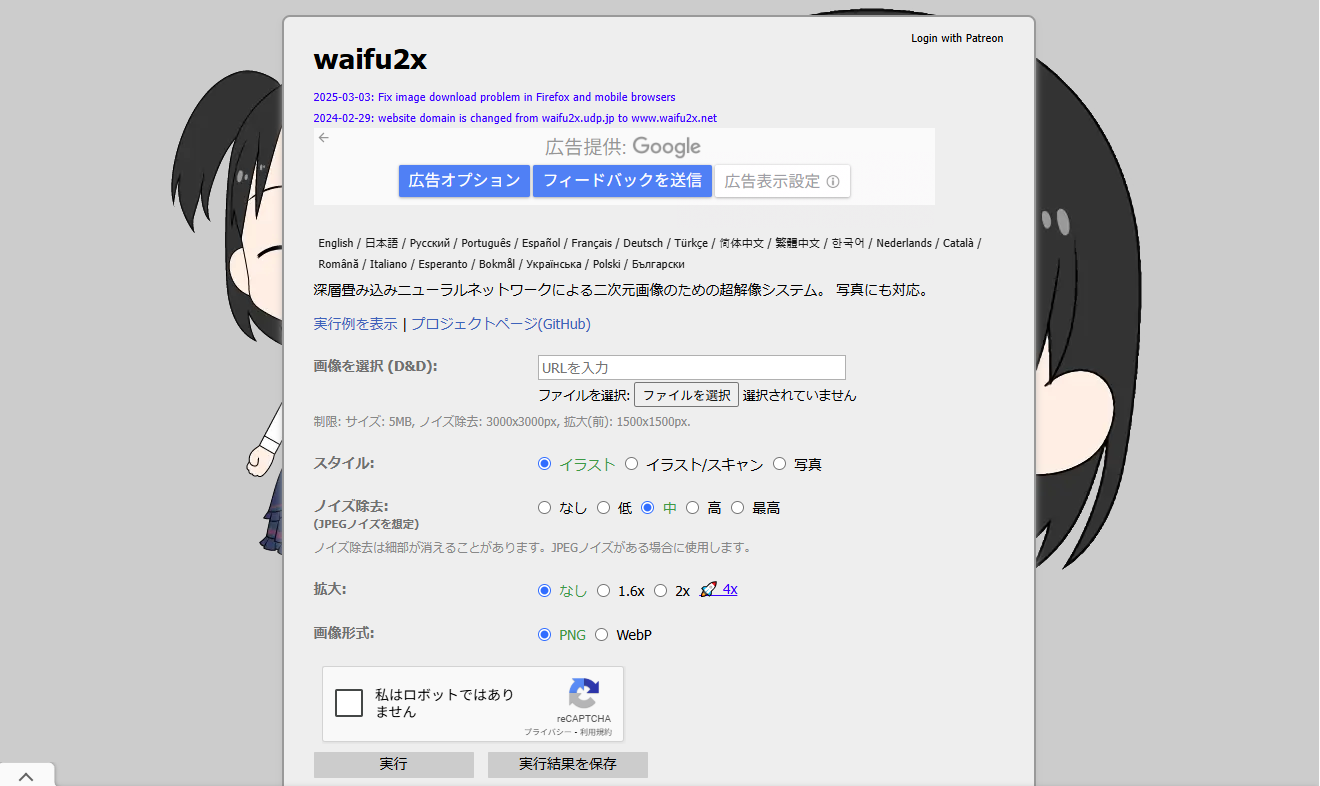
Task: Select WebP image format
Action: (x=601, y=635)
